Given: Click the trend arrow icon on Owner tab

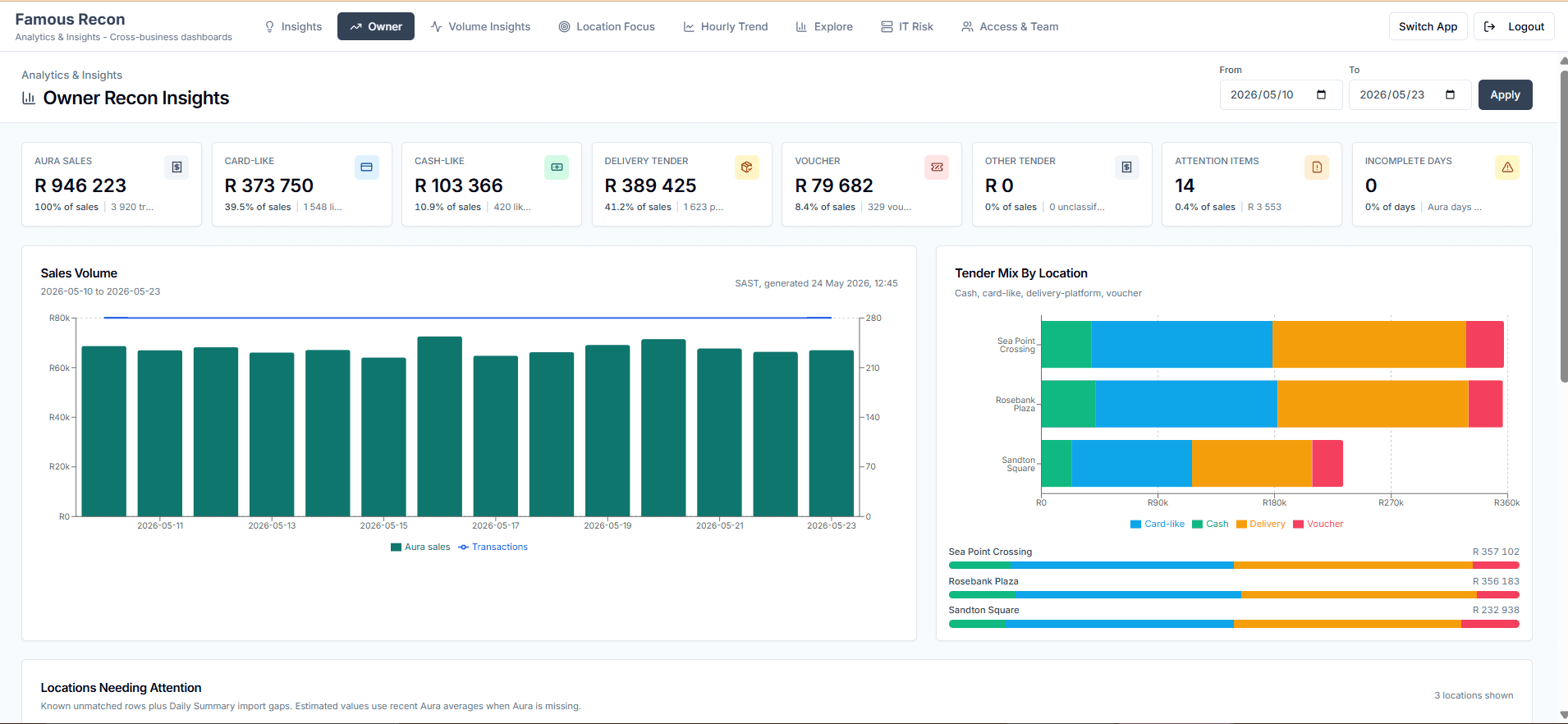Looking at the screenshot, I should click(355, 26).
